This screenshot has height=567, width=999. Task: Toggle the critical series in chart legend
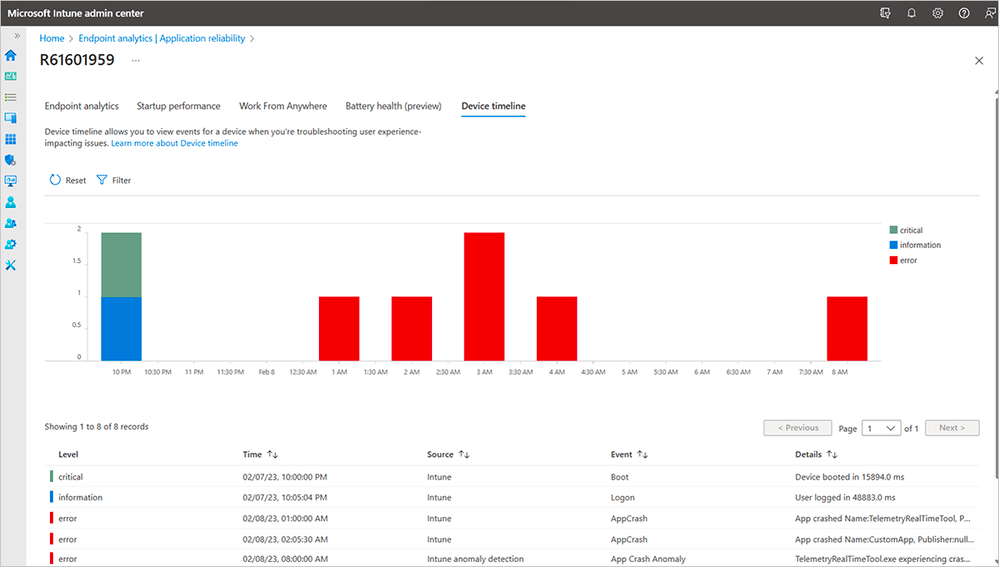[909, 230]
